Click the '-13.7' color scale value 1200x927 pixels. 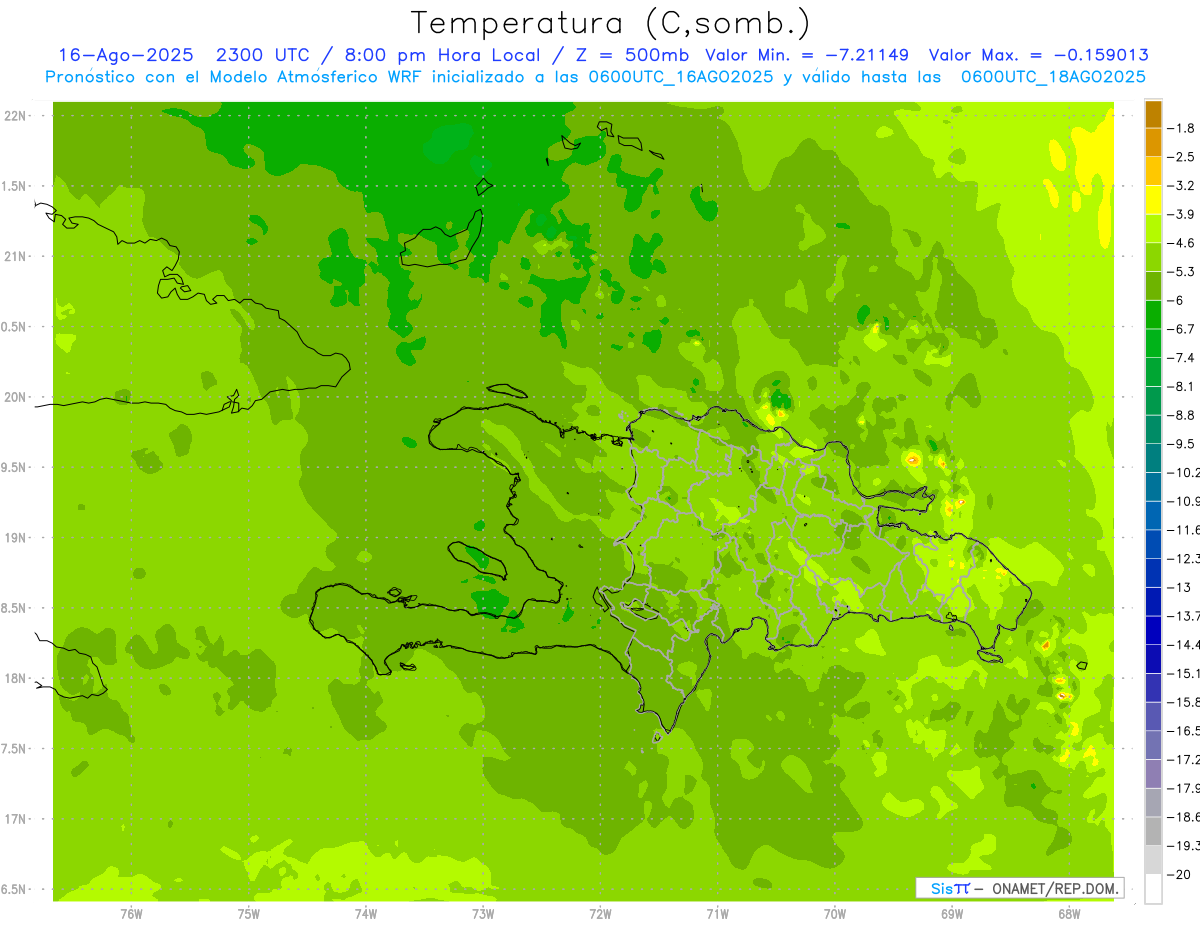[x=1184, y=615]
